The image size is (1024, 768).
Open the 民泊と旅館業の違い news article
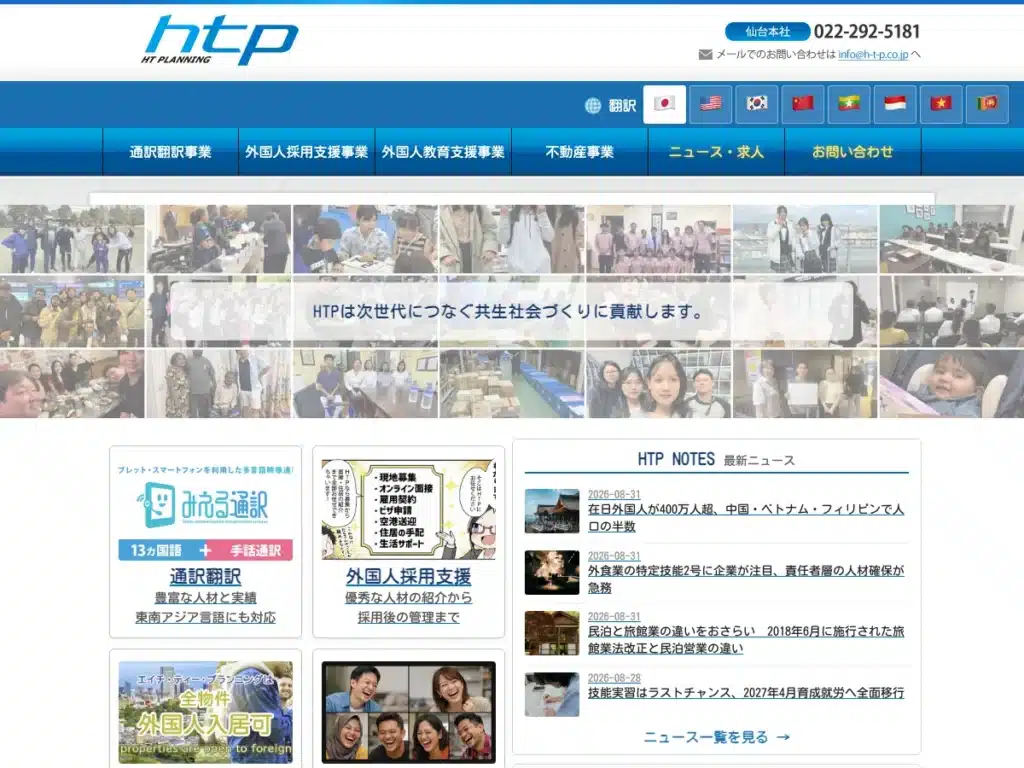pos(746,640)
